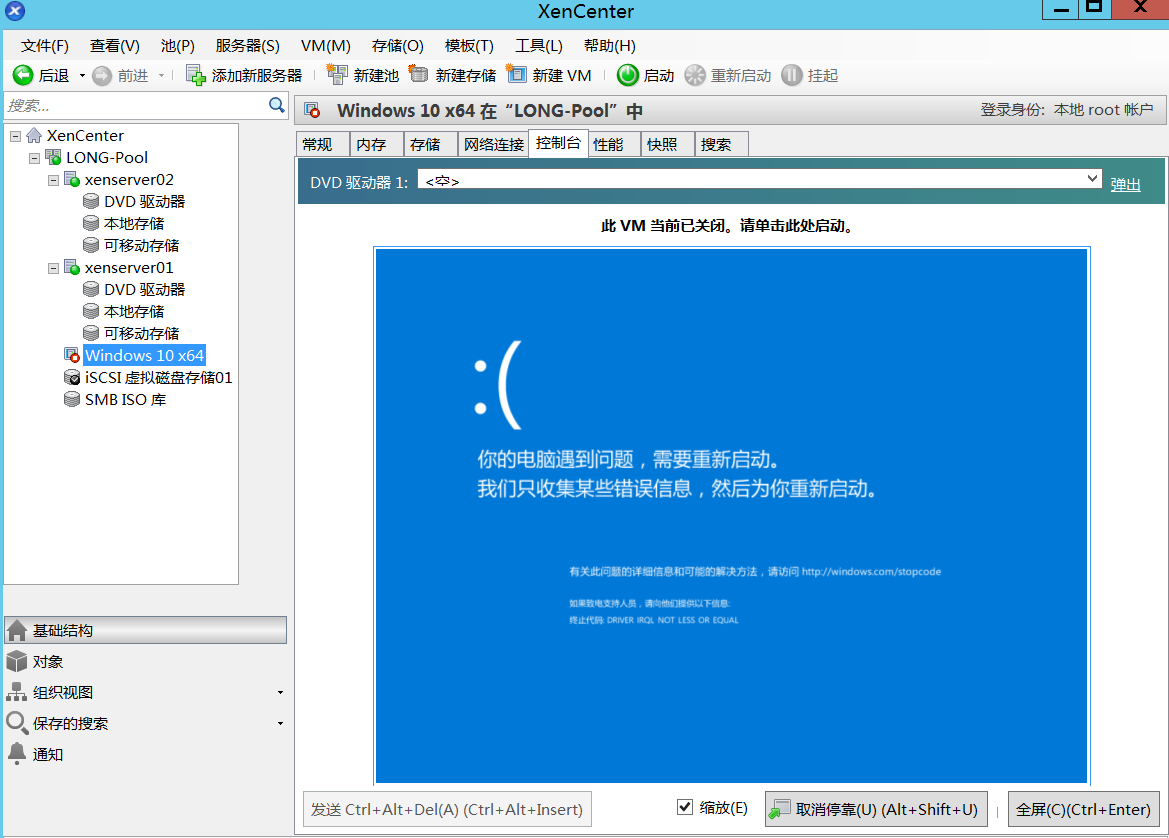Viewport: 1169px width, 838px height.
Task: Switch to the General (常规) tab
Action: pyautogui.click(x=323, y=144)
